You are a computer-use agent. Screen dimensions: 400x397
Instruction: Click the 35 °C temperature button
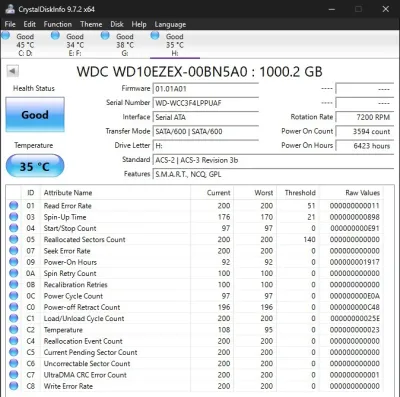point(35,166)
